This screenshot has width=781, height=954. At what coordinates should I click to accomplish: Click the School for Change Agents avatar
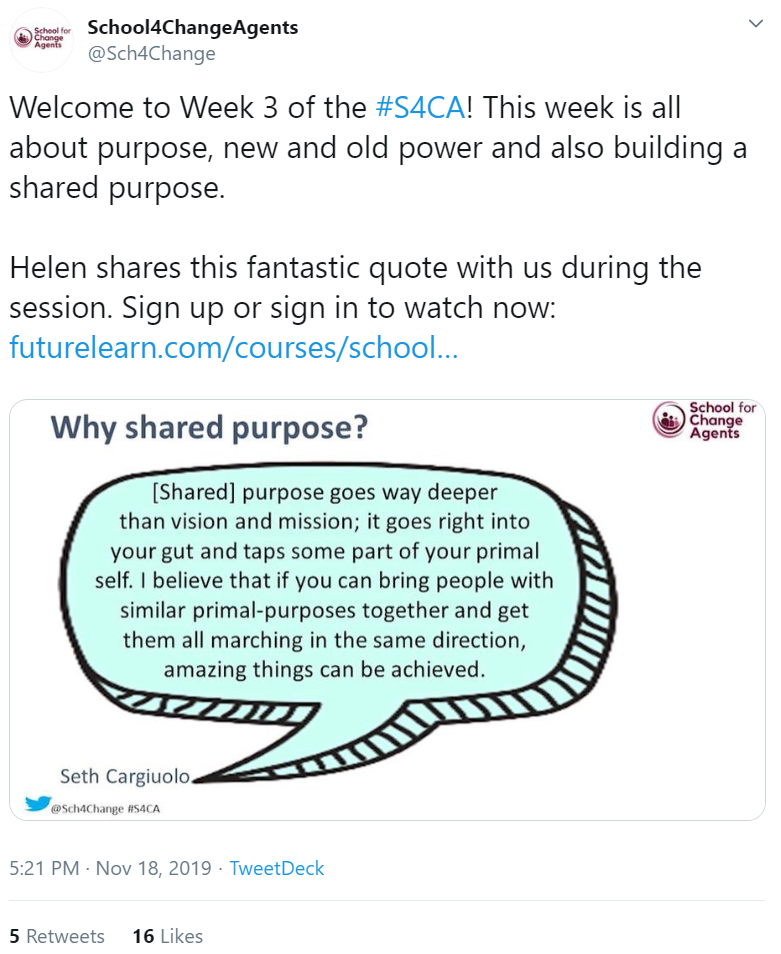[42, 40]
